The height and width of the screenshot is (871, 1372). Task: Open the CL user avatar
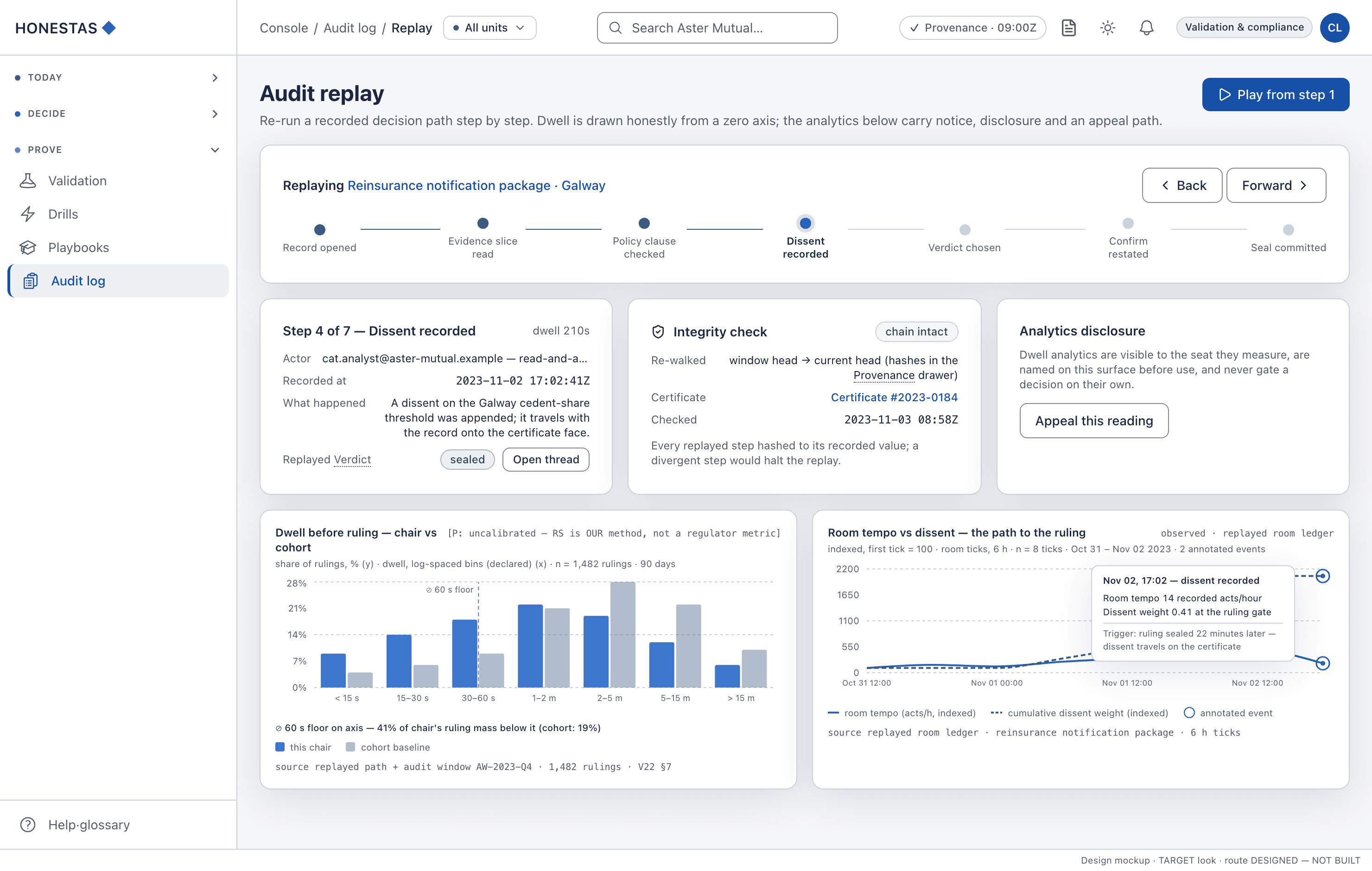pos(1334,28)
